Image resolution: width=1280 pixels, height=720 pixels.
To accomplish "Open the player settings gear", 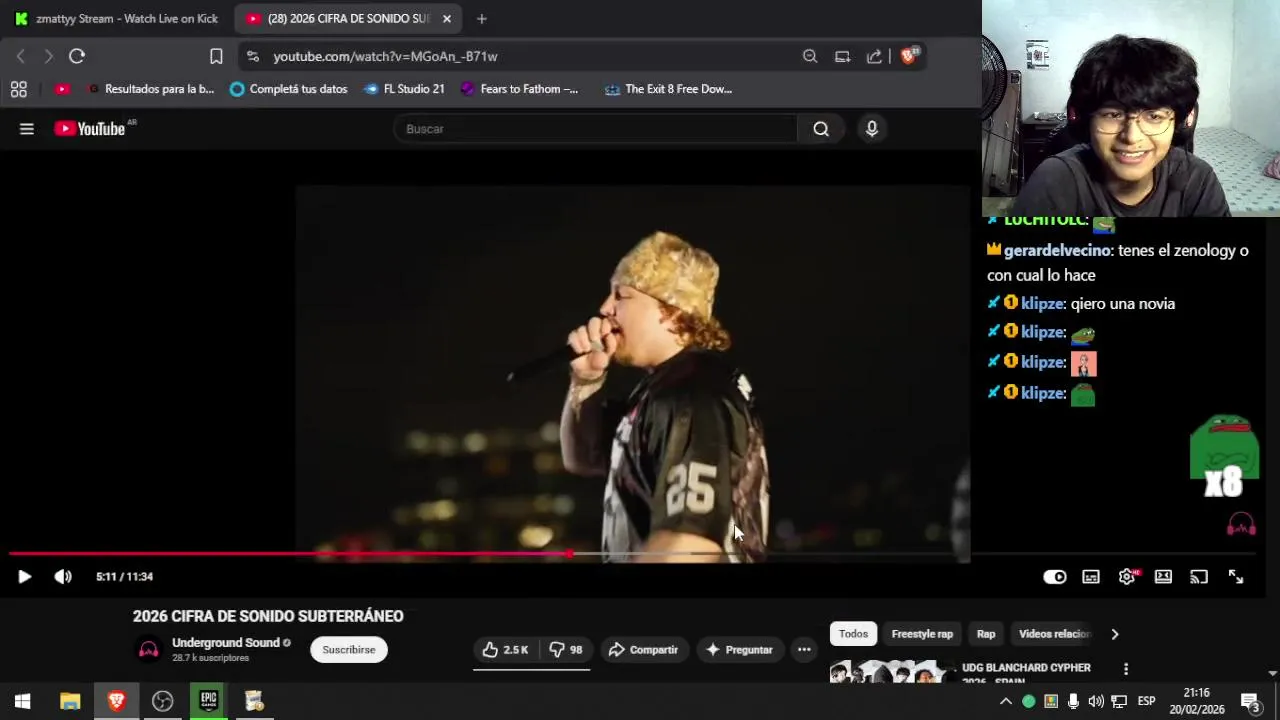I will click(x=1127, y=576).
